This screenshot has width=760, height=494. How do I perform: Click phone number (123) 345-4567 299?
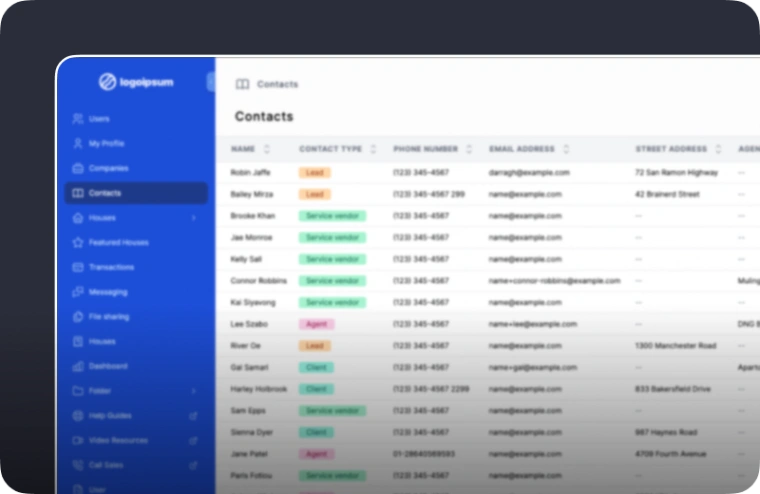click(429, 194)
